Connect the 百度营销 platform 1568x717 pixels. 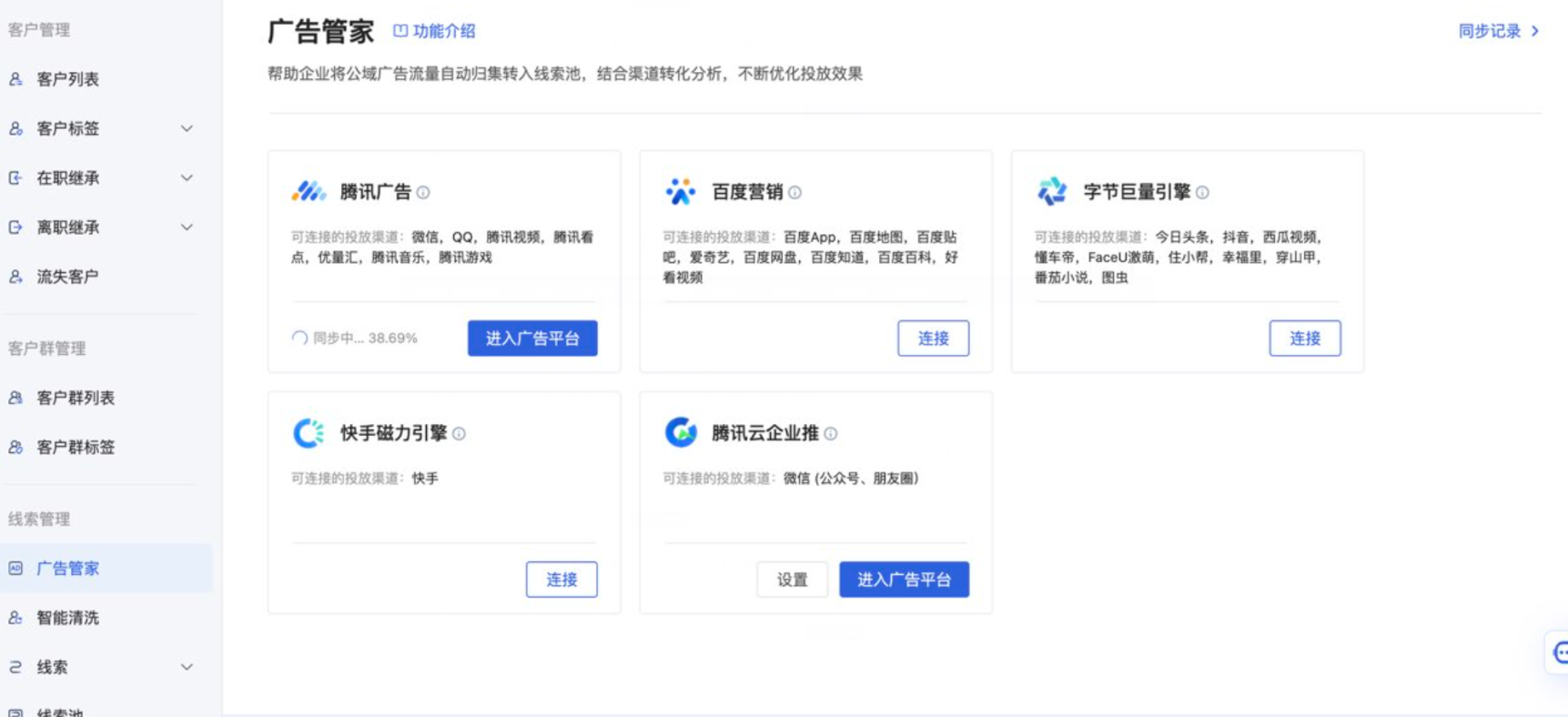(x=934, y=338)
